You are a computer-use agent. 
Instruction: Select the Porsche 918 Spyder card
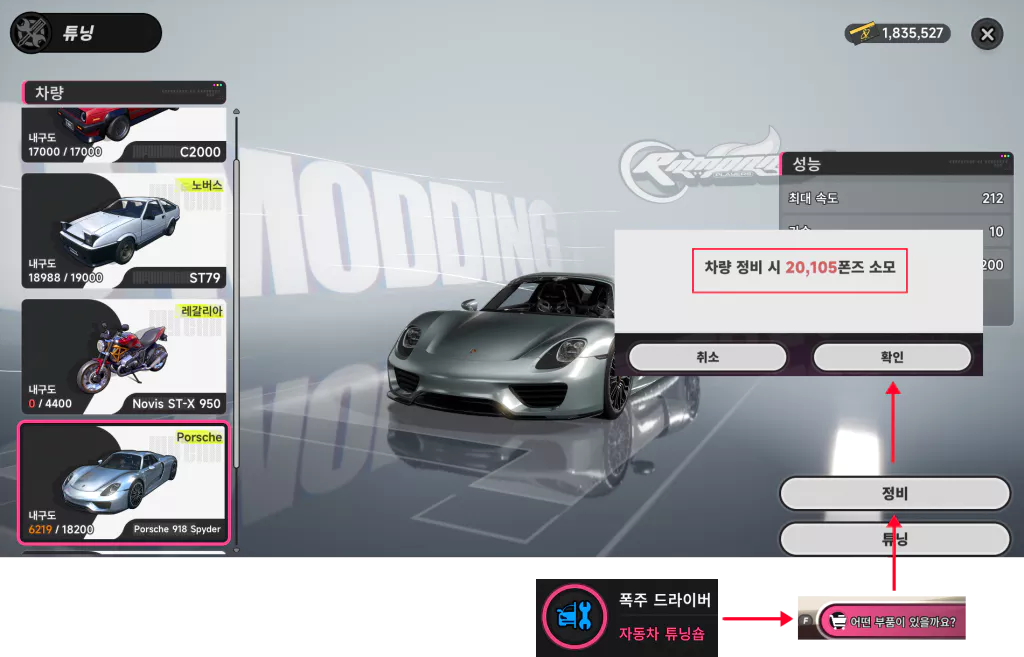tap(124, 483)
